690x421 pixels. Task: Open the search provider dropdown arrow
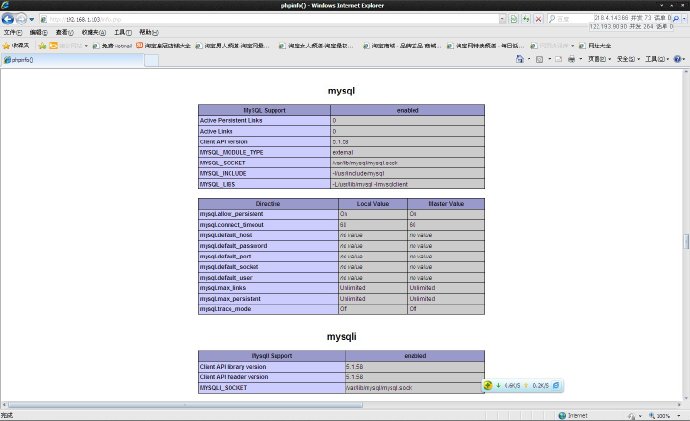pos(684,19)
